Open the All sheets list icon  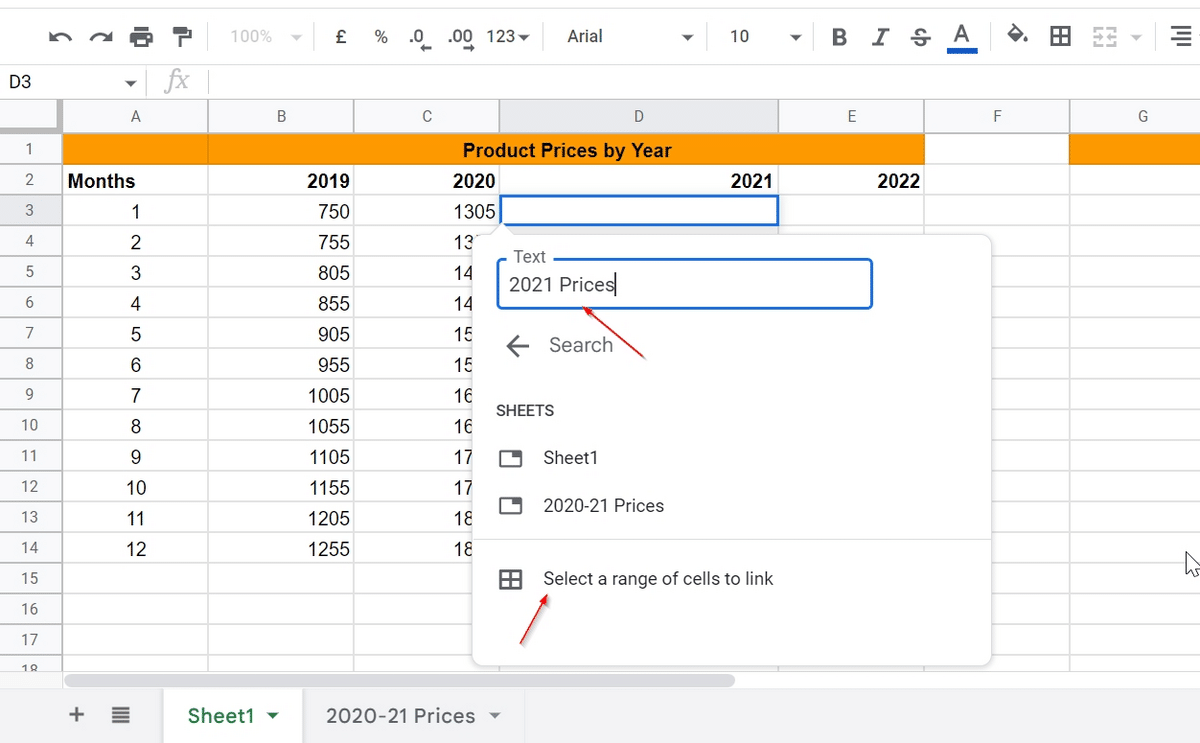[x=121, y=715]
